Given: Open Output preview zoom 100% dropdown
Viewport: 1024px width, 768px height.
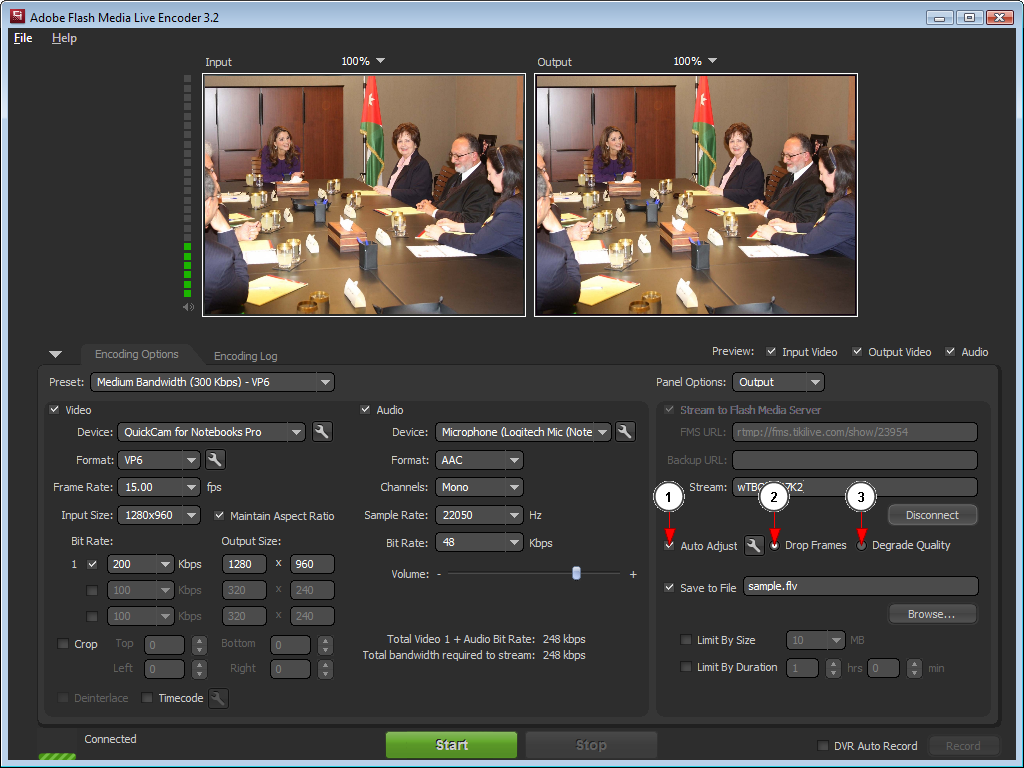Looking at the screenshot, I should 695,61.
